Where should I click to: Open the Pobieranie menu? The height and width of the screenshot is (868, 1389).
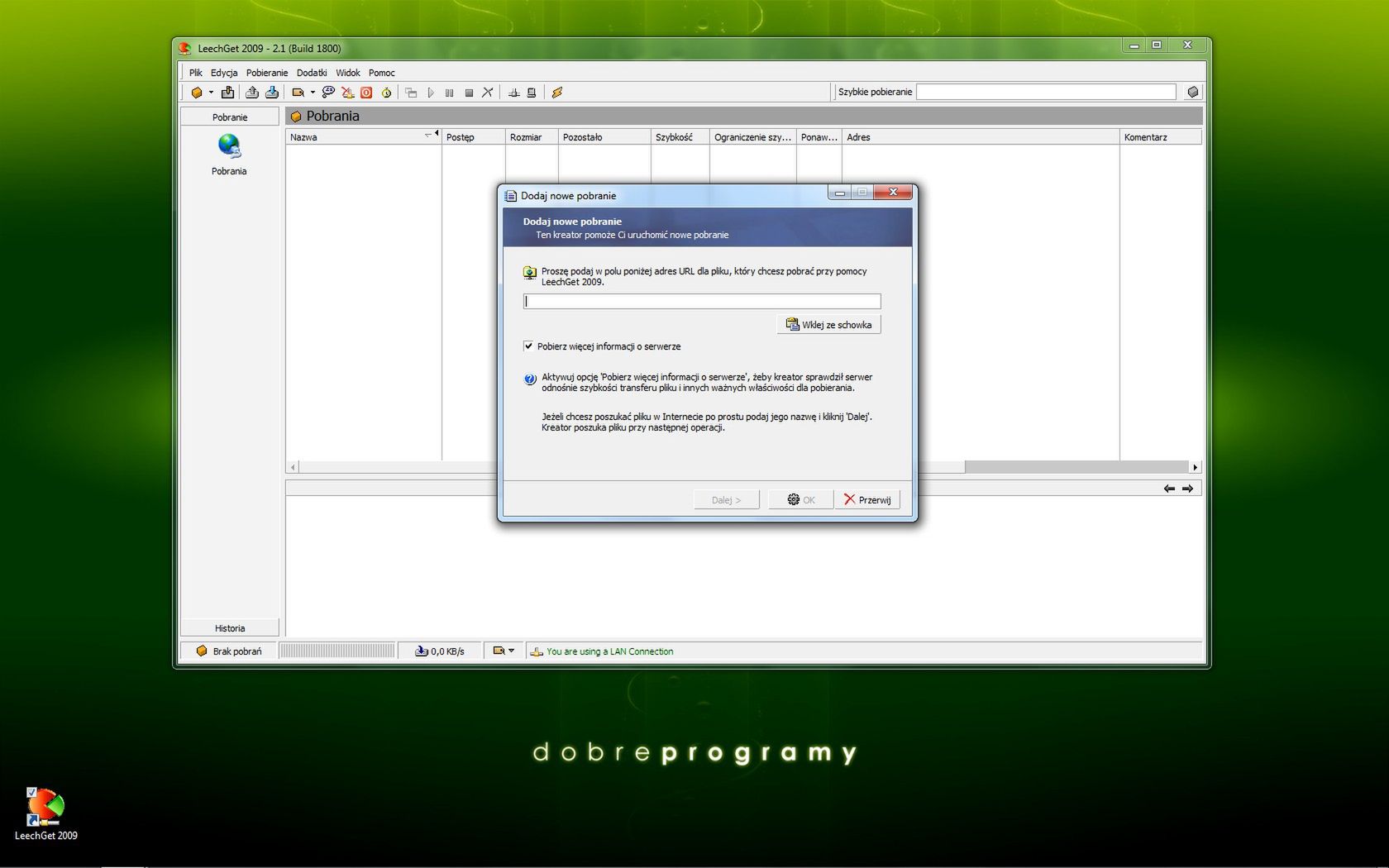pyautogui.click(x=267, y=73)
